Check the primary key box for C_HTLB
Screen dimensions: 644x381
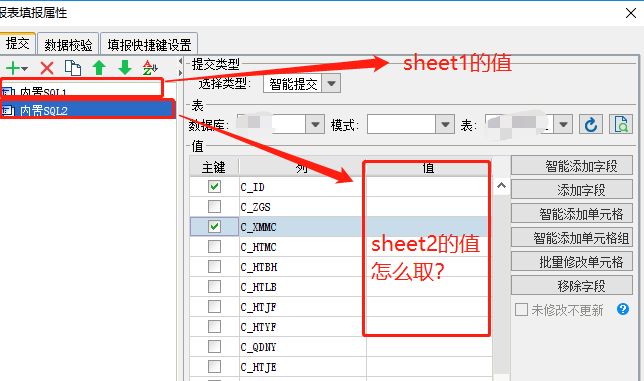coord(214,286)
